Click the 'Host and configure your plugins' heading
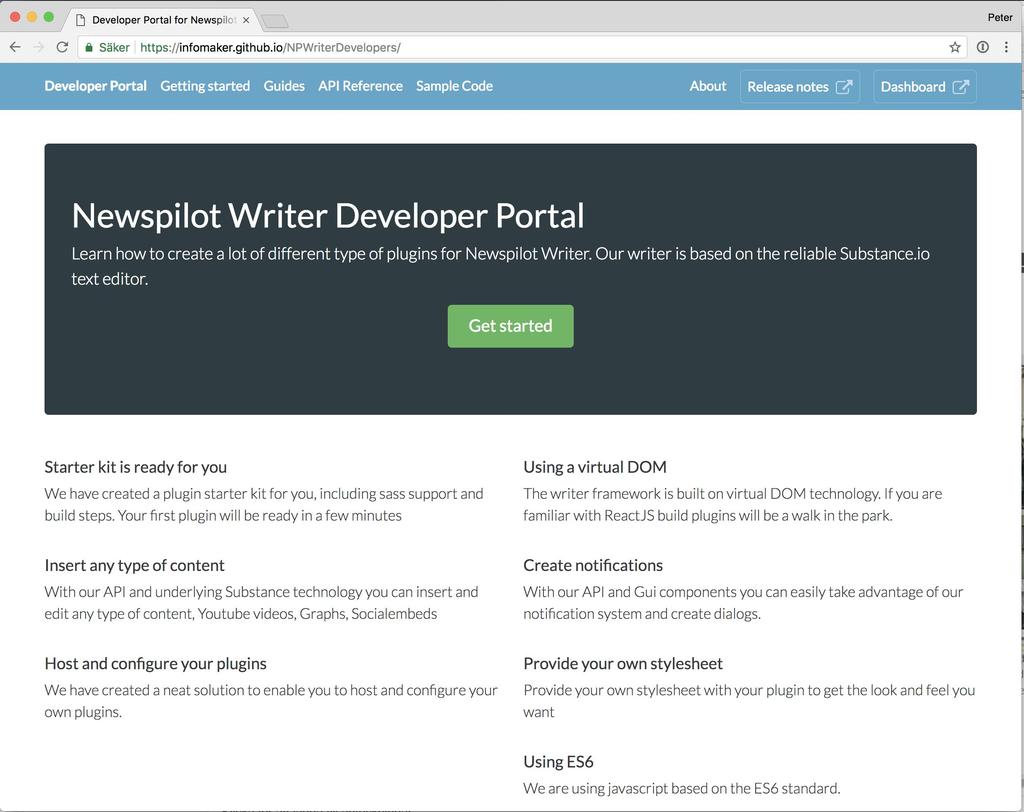Image resolution: width=1024 pixels, height=812 pixels. (x=155, y=664)
